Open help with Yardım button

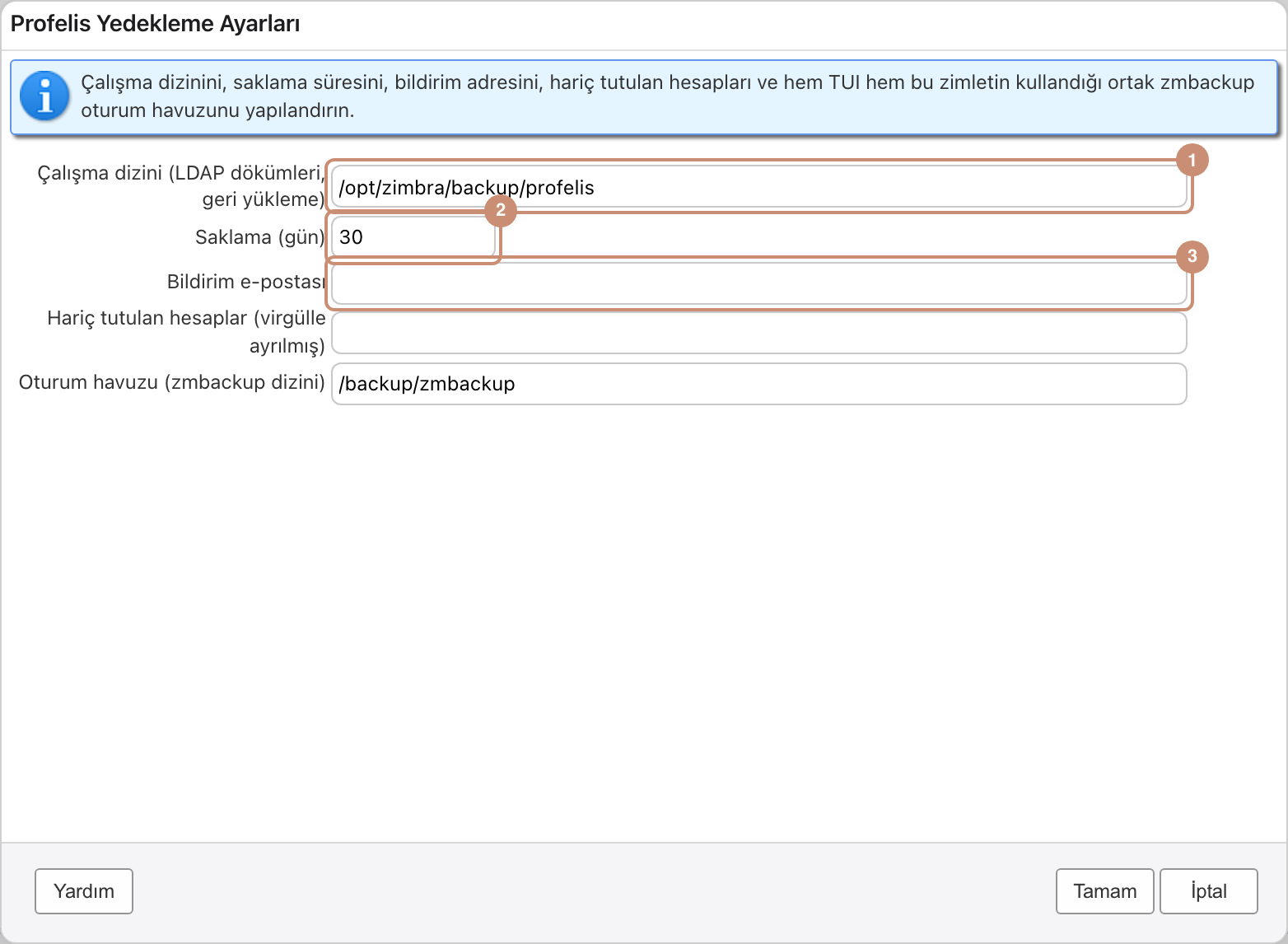tap(84, 891)
